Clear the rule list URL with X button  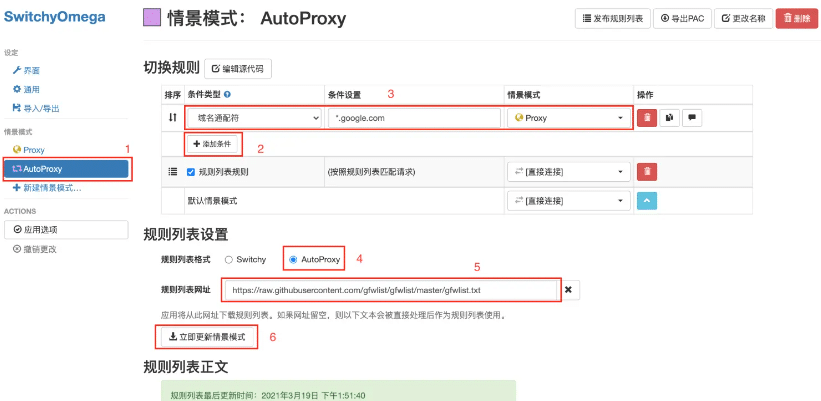click(569, 289)
